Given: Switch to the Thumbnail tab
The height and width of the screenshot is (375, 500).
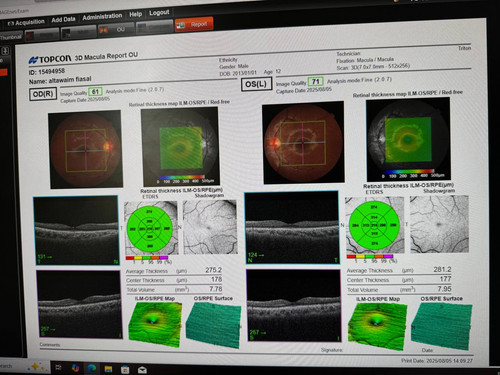Looking at the screenshot, I should click(11, 37).
